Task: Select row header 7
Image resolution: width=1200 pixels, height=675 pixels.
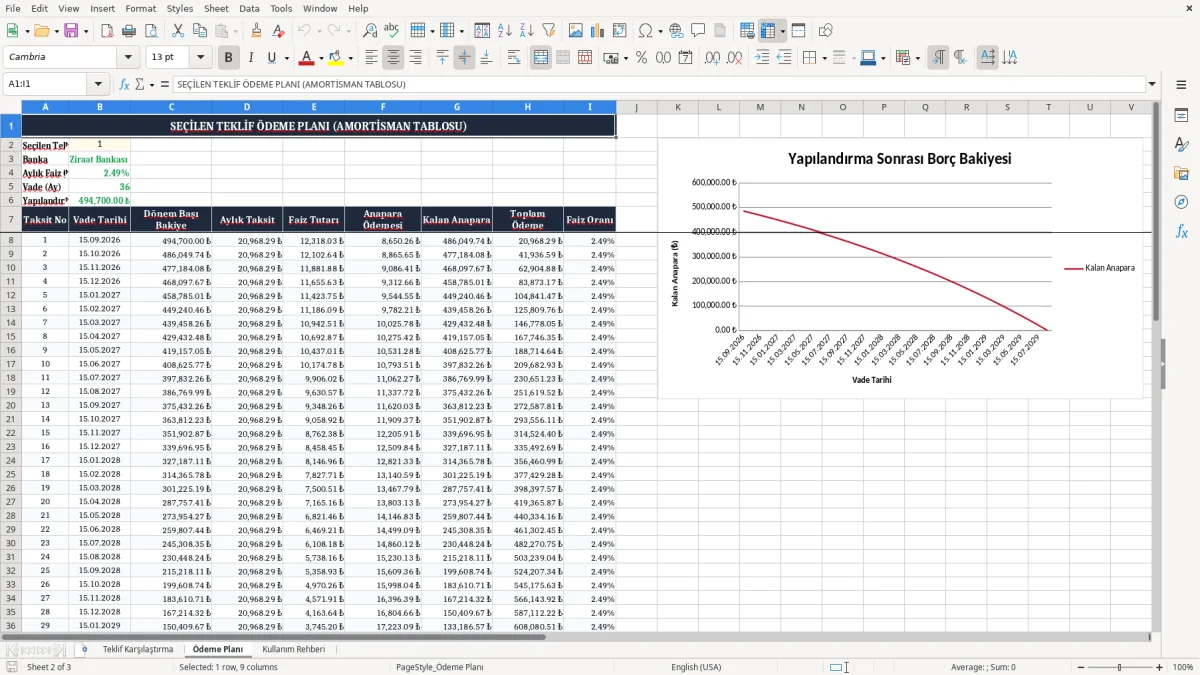Action: click(10, 219)
